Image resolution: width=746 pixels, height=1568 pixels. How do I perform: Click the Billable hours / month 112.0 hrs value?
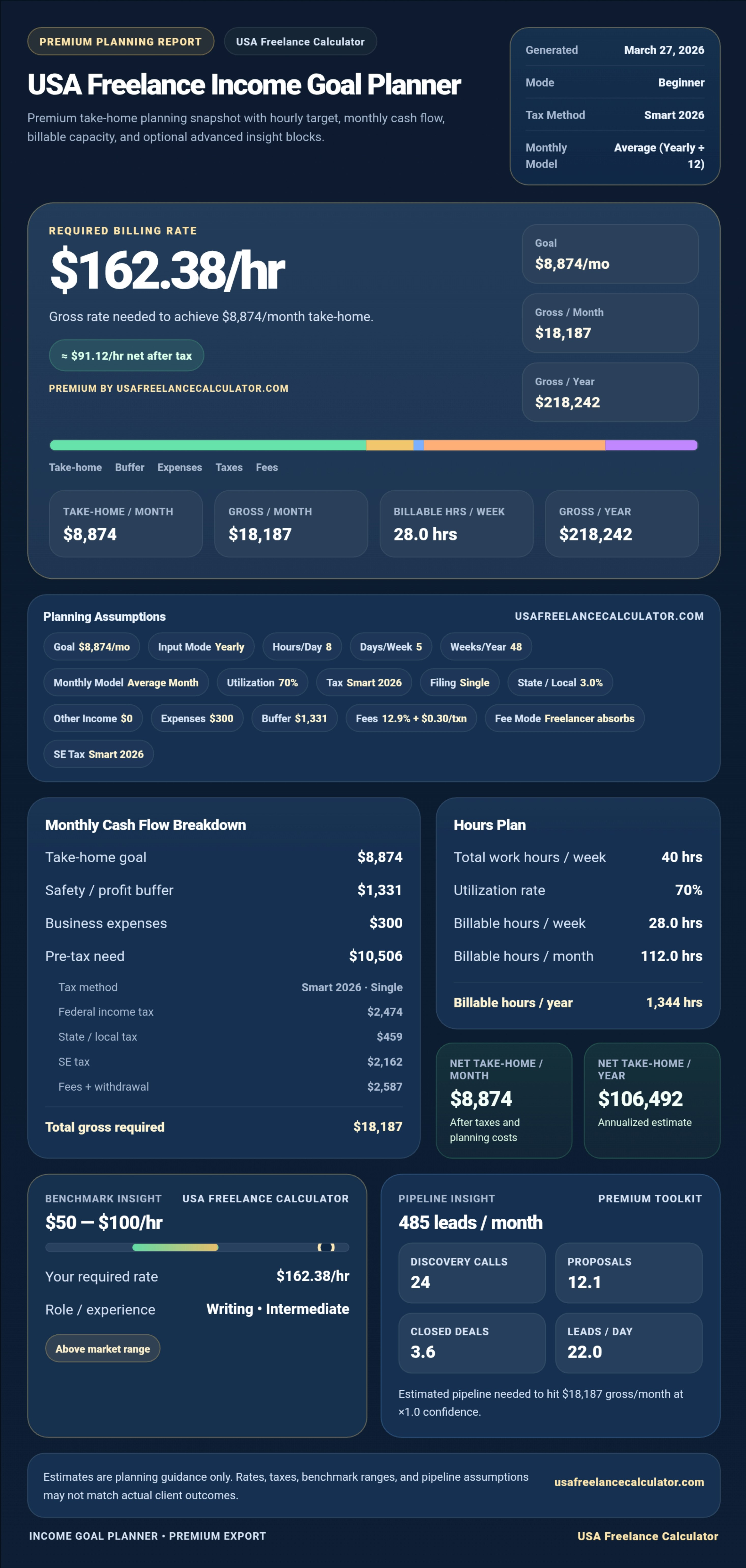coord(671,956)
